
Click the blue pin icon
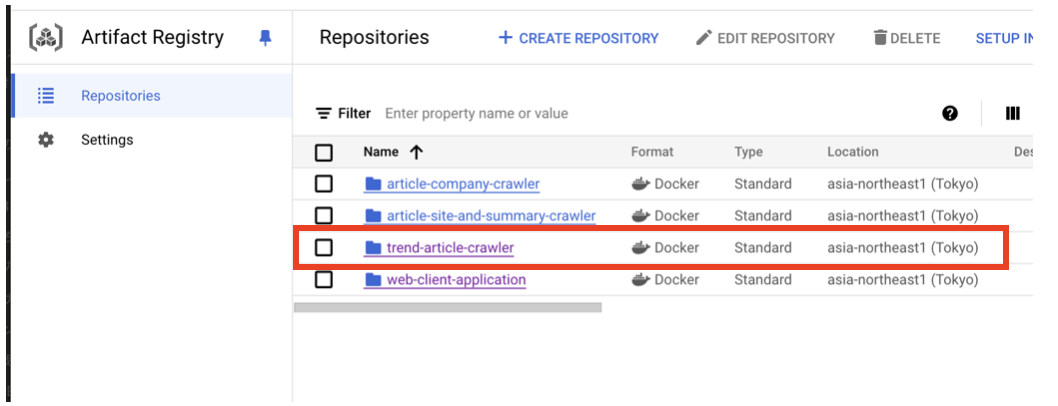click(x=265, y=38)
